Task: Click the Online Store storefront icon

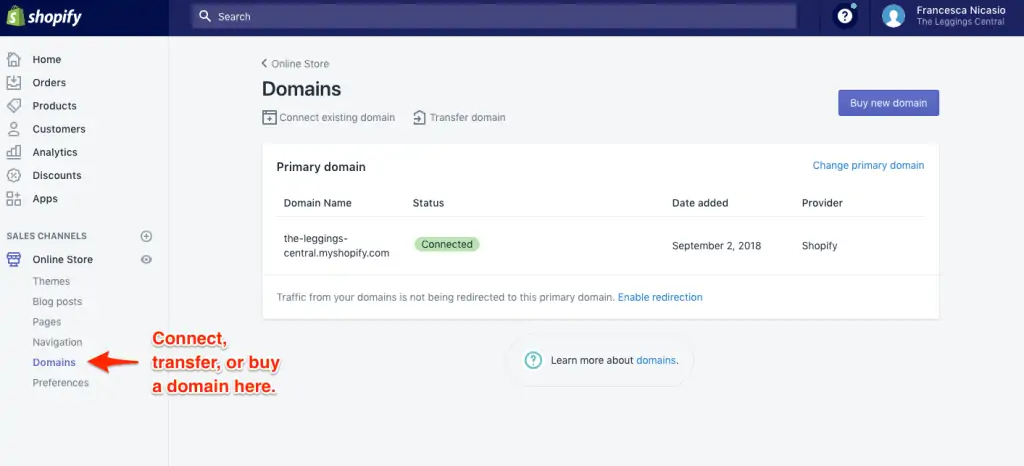Action: pos(14,259)
